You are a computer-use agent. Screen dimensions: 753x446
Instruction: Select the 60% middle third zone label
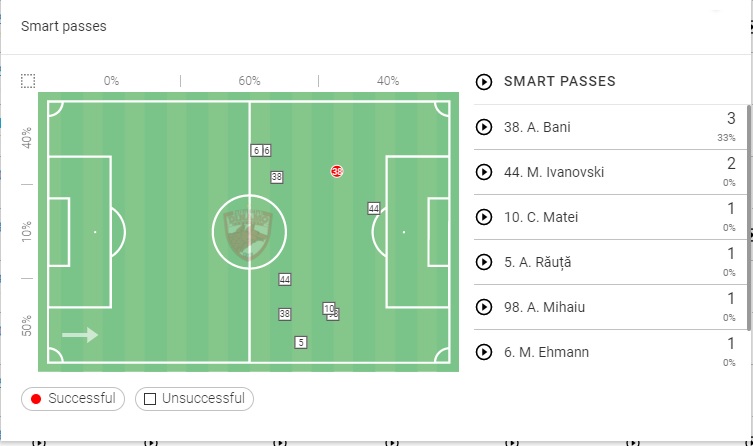click(x=249, y=81)
